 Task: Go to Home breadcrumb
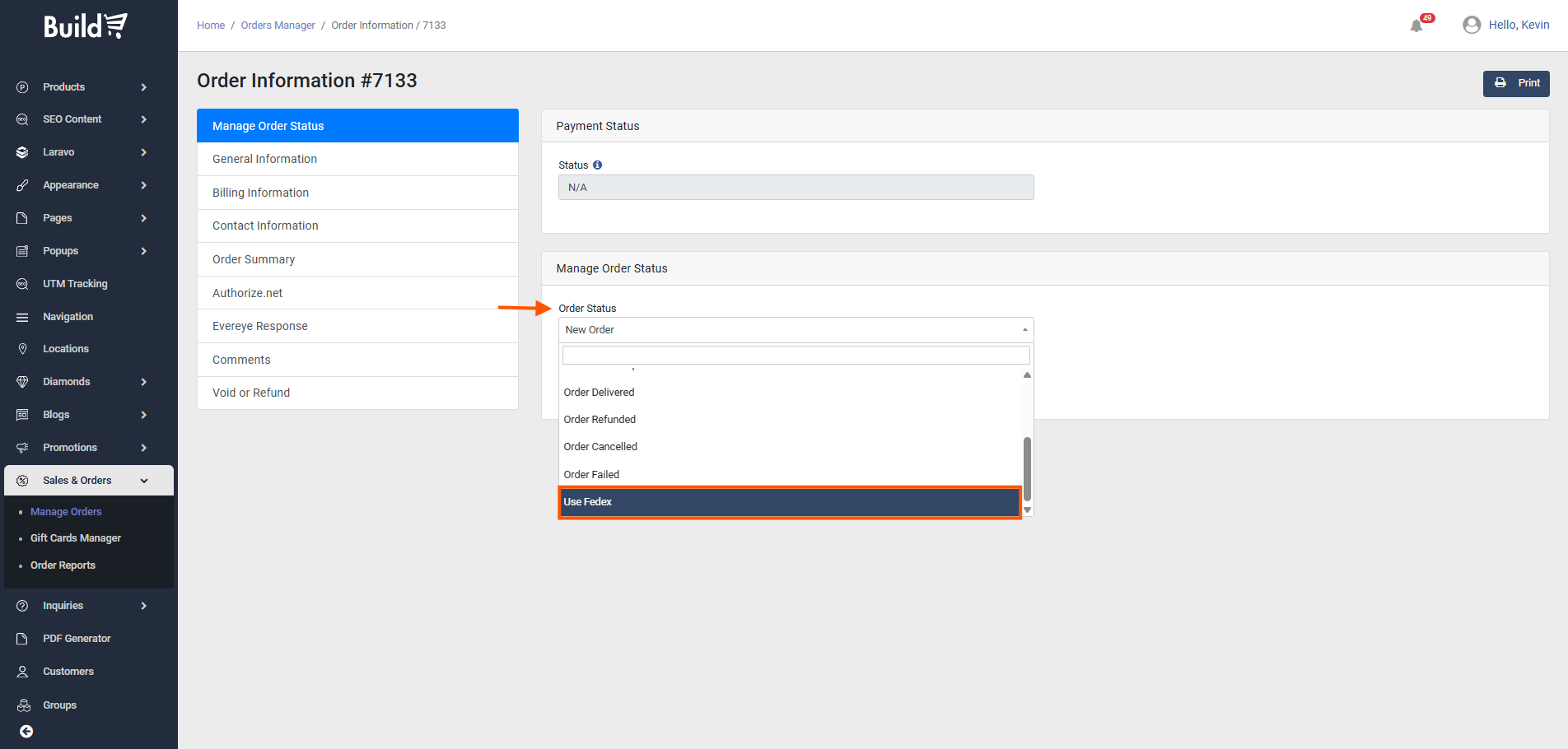211,26
